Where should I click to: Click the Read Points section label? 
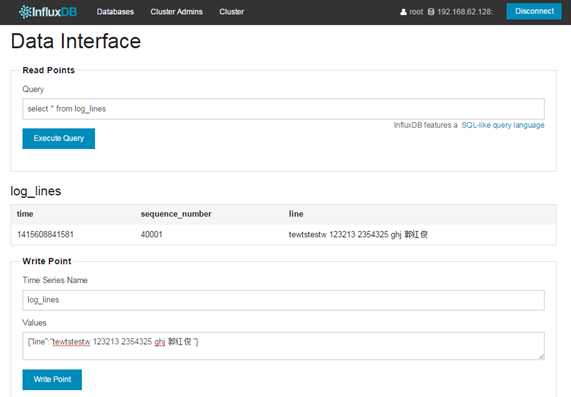pos(48,70)
